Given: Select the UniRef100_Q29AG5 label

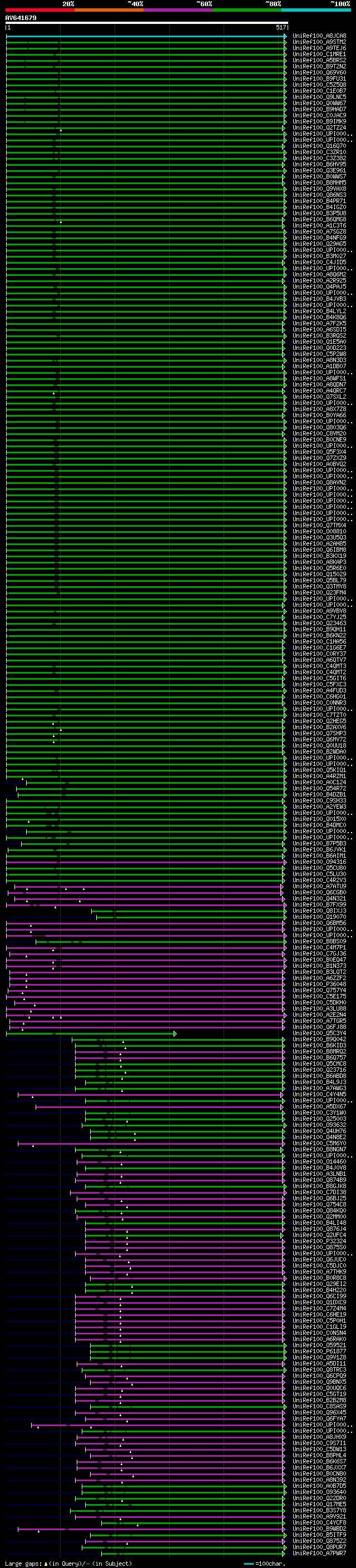Looking at the screenshot, I should (319, 244).
